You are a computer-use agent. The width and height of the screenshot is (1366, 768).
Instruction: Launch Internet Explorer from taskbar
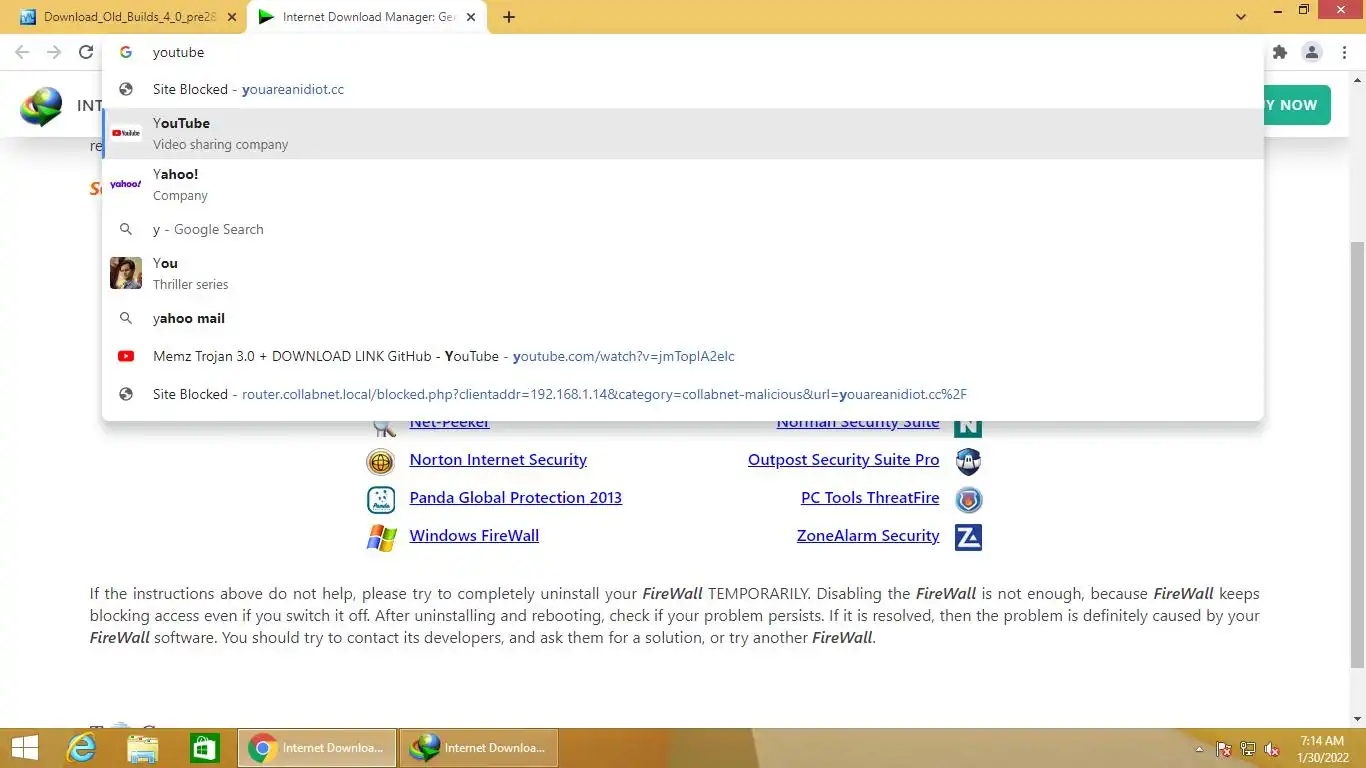click(82, 748)
